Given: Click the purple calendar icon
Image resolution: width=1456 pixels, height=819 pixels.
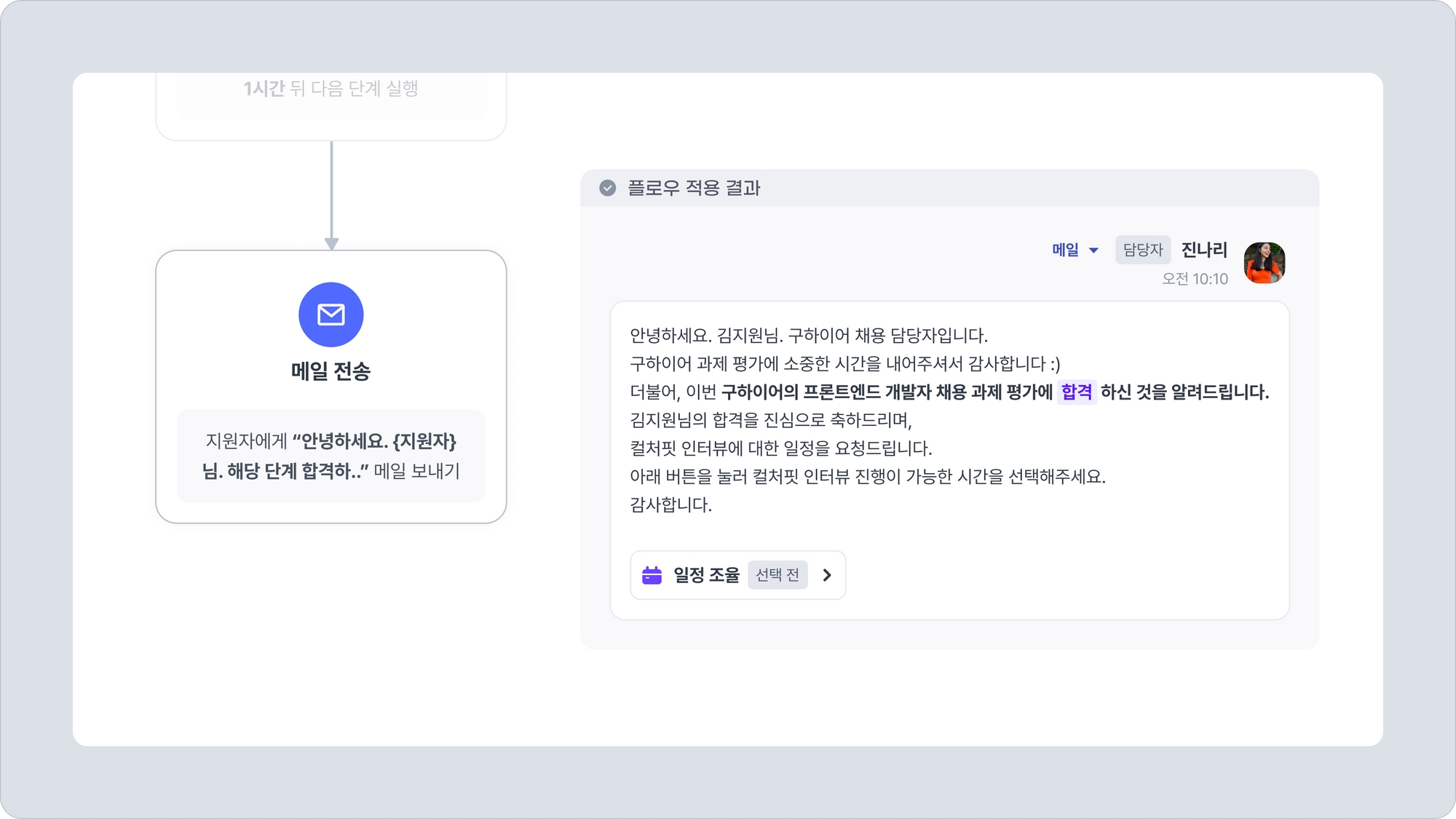Looking at the screenshot, I should 652,575.
